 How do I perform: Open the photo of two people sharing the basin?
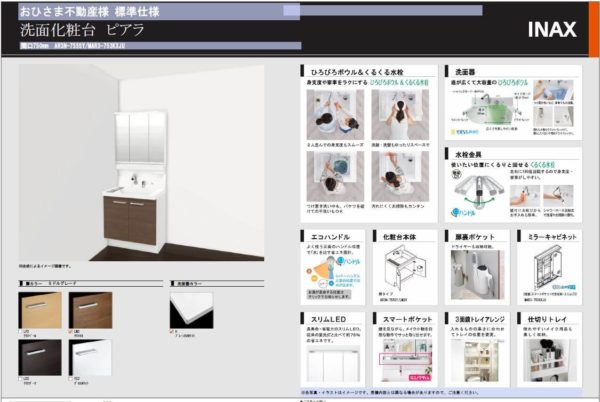tap(335, 115)
